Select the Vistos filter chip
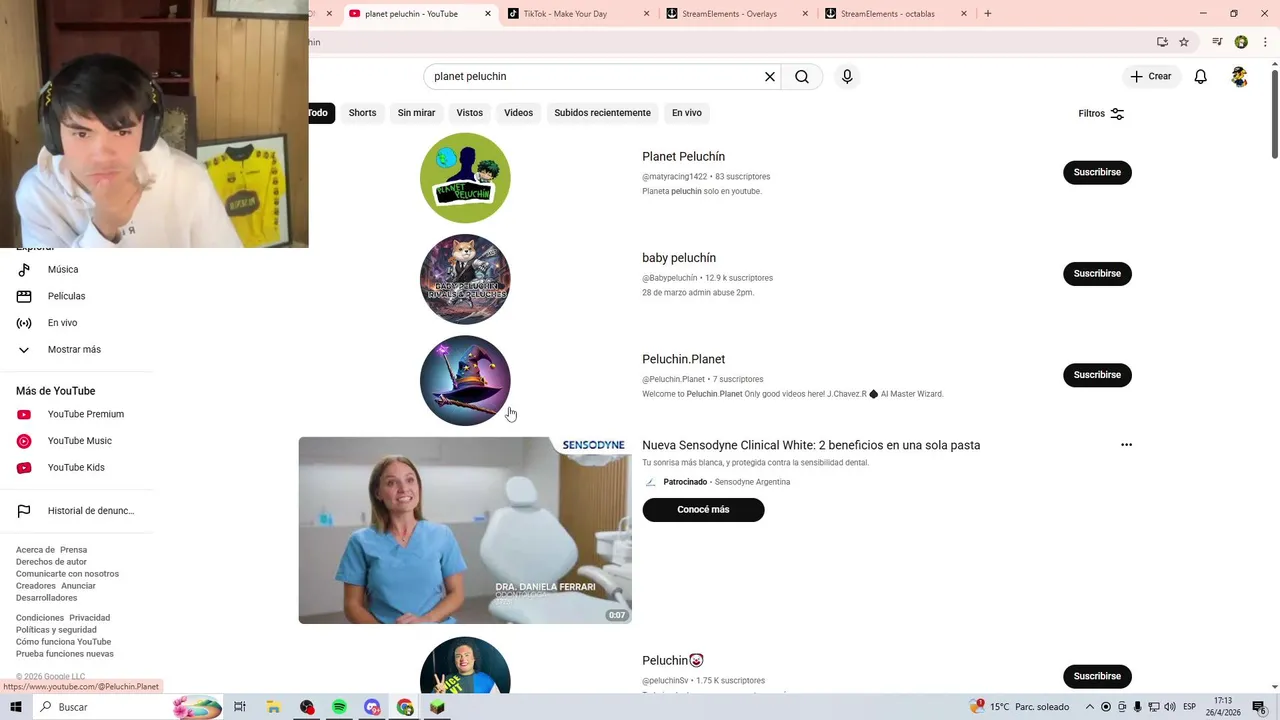This screenshot has height=720, width=1280. coord(470,113)
